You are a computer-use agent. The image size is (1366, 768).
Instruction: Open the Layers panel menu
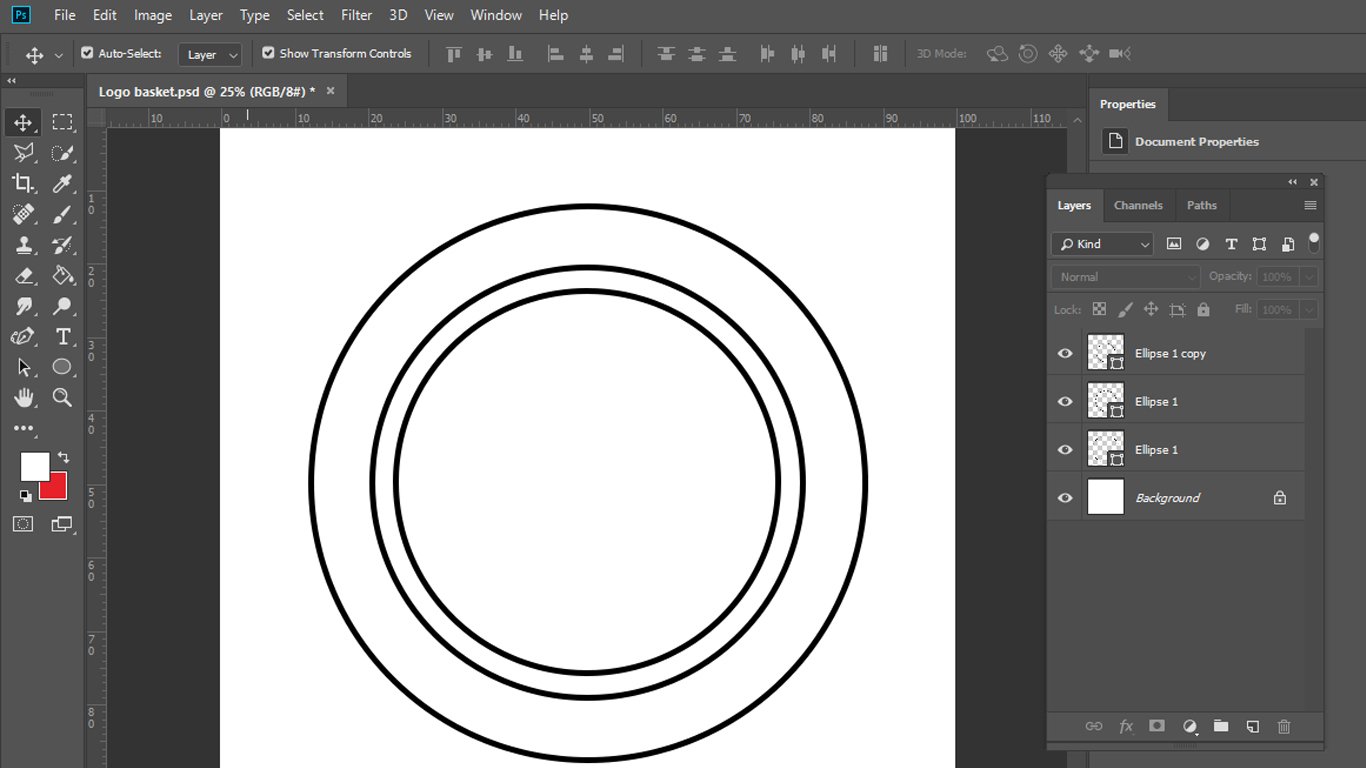click(1308, 205)
